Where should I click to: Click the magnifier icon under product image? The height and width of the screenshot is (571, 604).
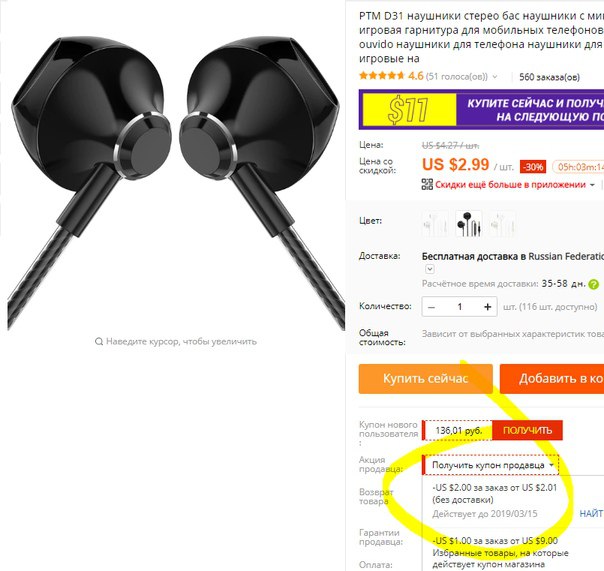(99, 341)
